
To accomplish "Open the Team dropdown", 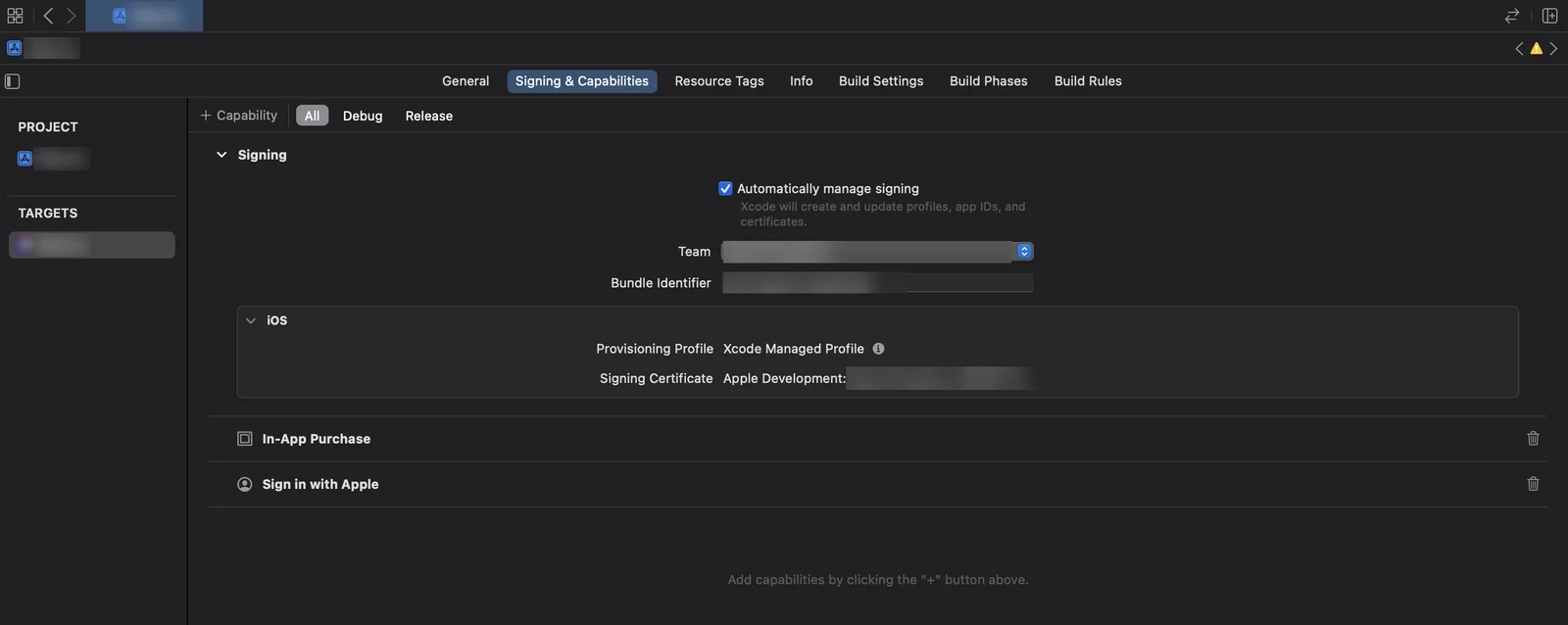I will 877,252.
